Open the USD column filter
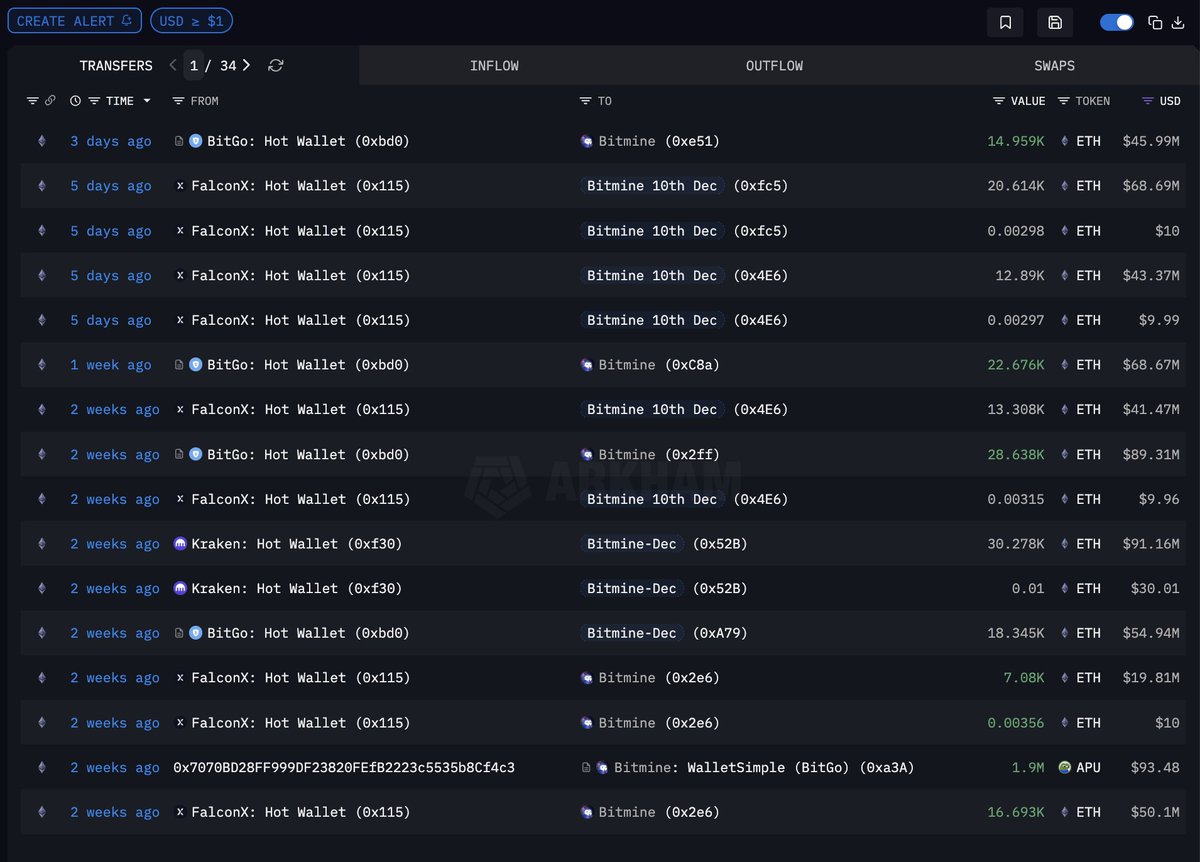This screenshot has height=862, width=1200. click(1148, 101)
